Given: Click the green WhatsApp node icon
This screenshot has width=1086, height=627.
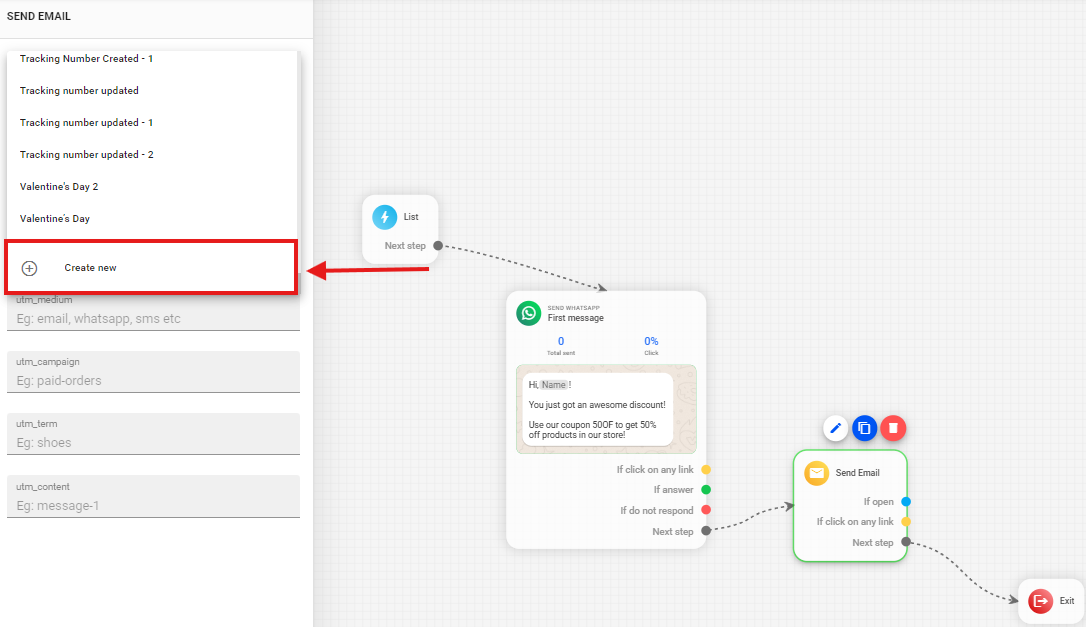Looking at the screenshot, I should click(528, 313).
